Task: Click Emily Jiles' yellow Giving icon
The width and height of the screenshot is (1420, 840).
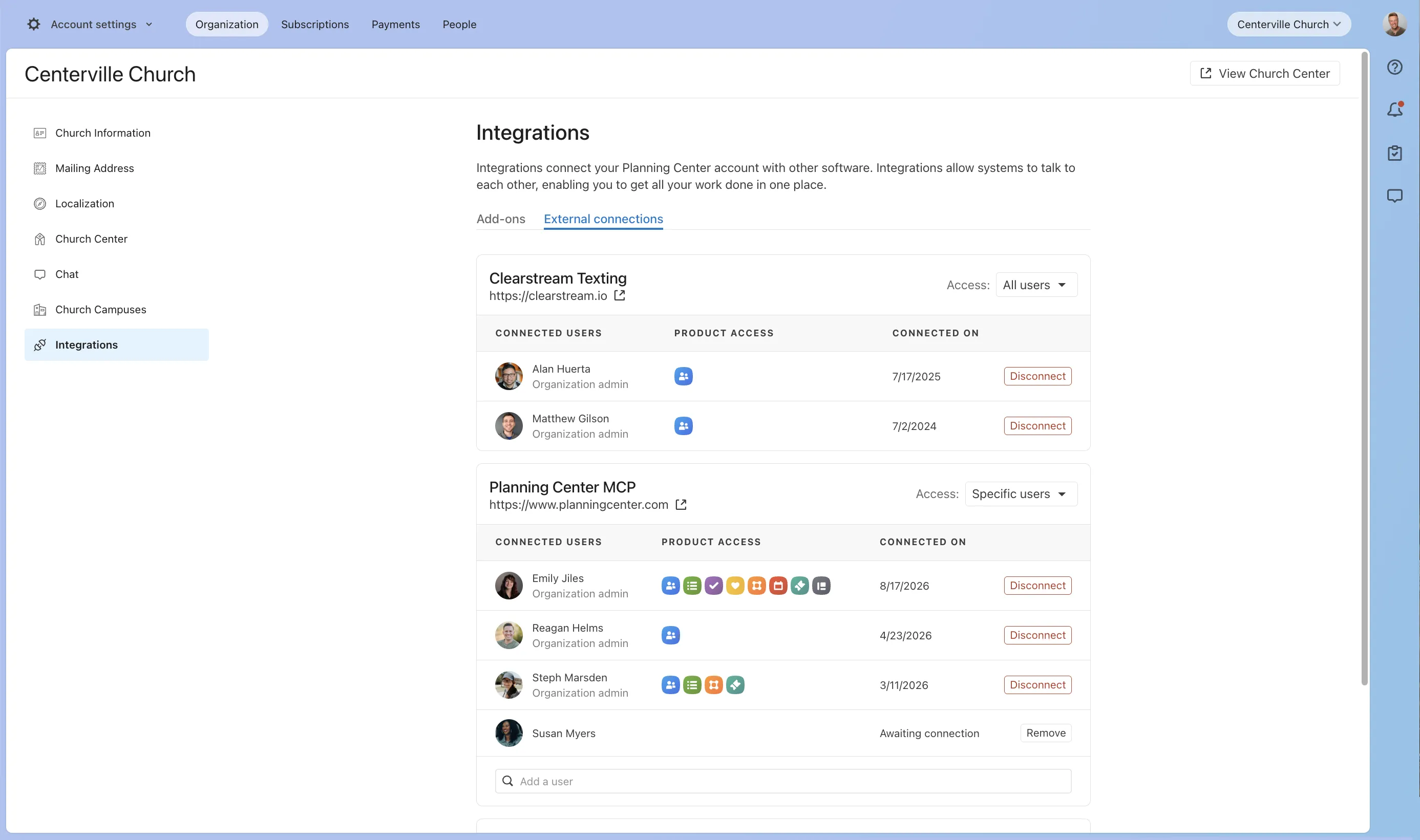Action: [735, 586]
